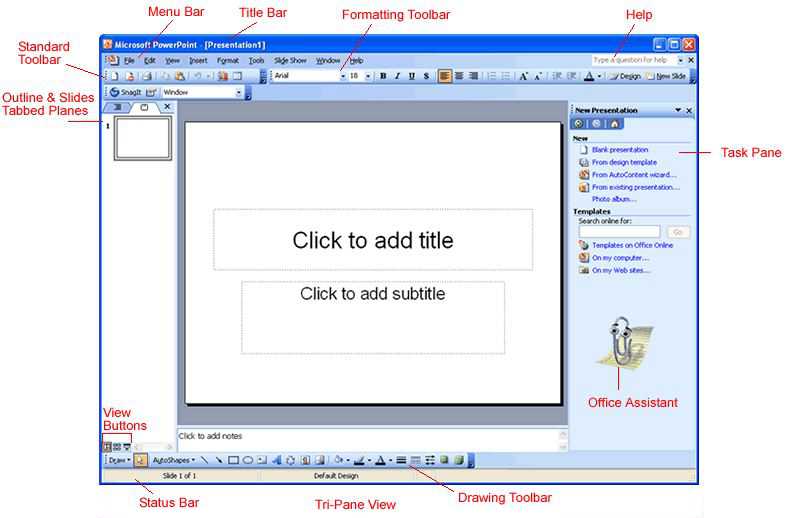
Task: Click Increase Font Size icon
Action: (523, 76)
